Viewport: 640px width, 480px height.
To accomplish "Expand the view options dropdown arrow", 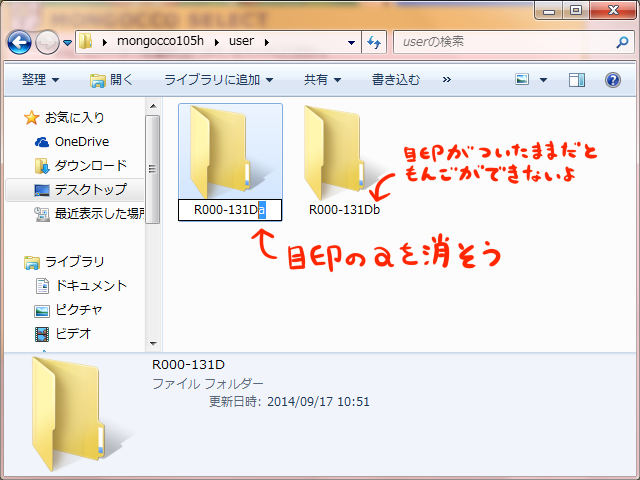I will pos(543,79).
